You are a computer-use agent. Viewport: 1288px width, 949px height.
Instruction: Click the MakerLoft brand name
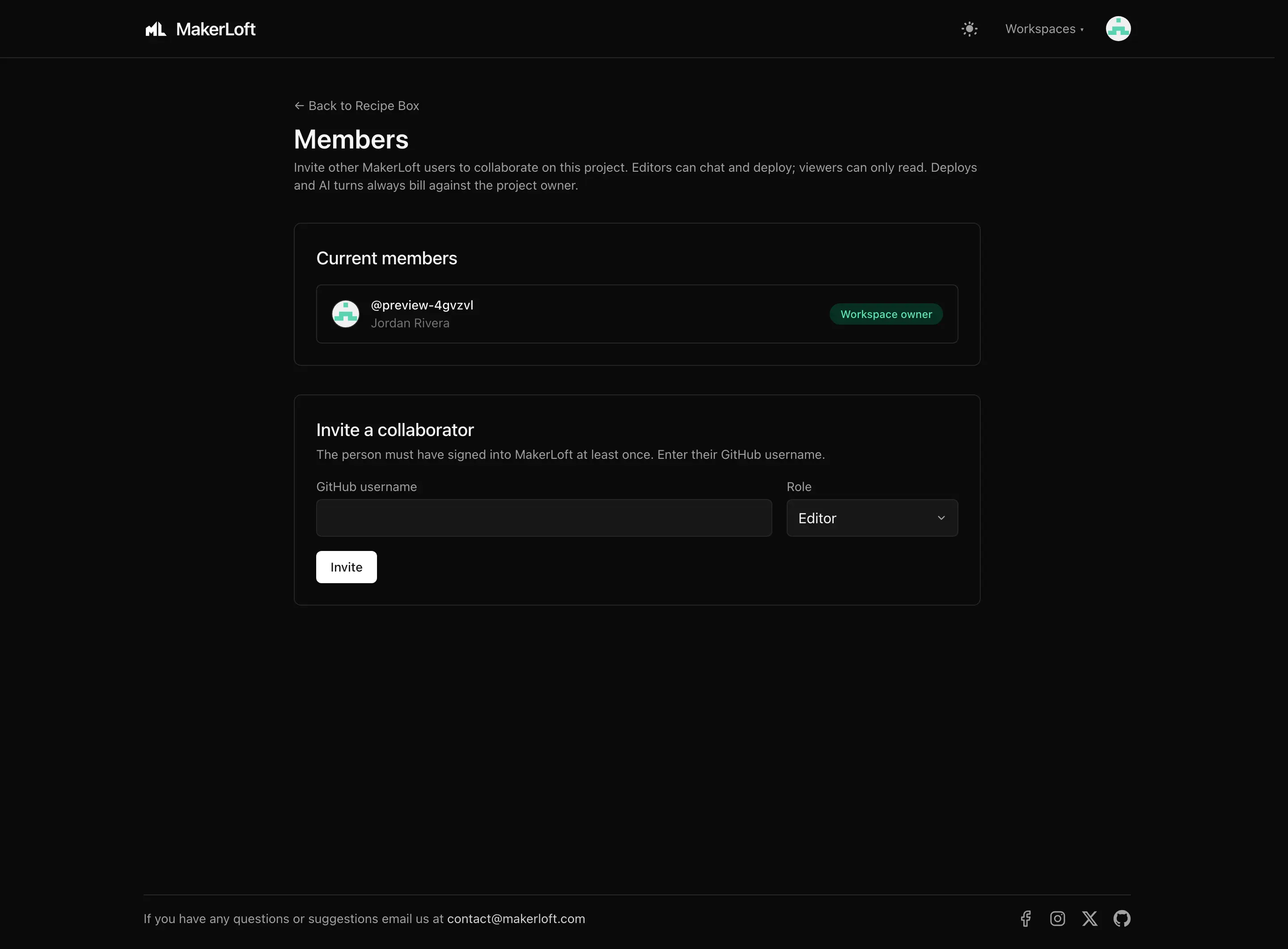pyautogui.click(x=216, y=30)
